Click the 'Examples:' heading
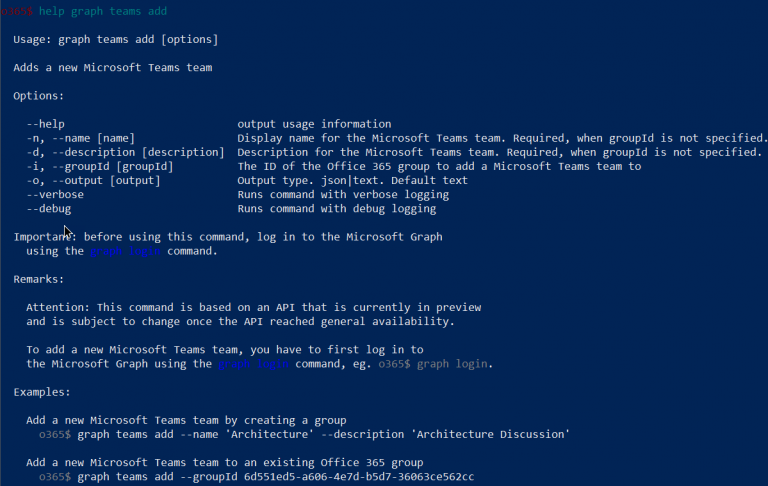Viewport: 768px width, 486px height. 42,392
